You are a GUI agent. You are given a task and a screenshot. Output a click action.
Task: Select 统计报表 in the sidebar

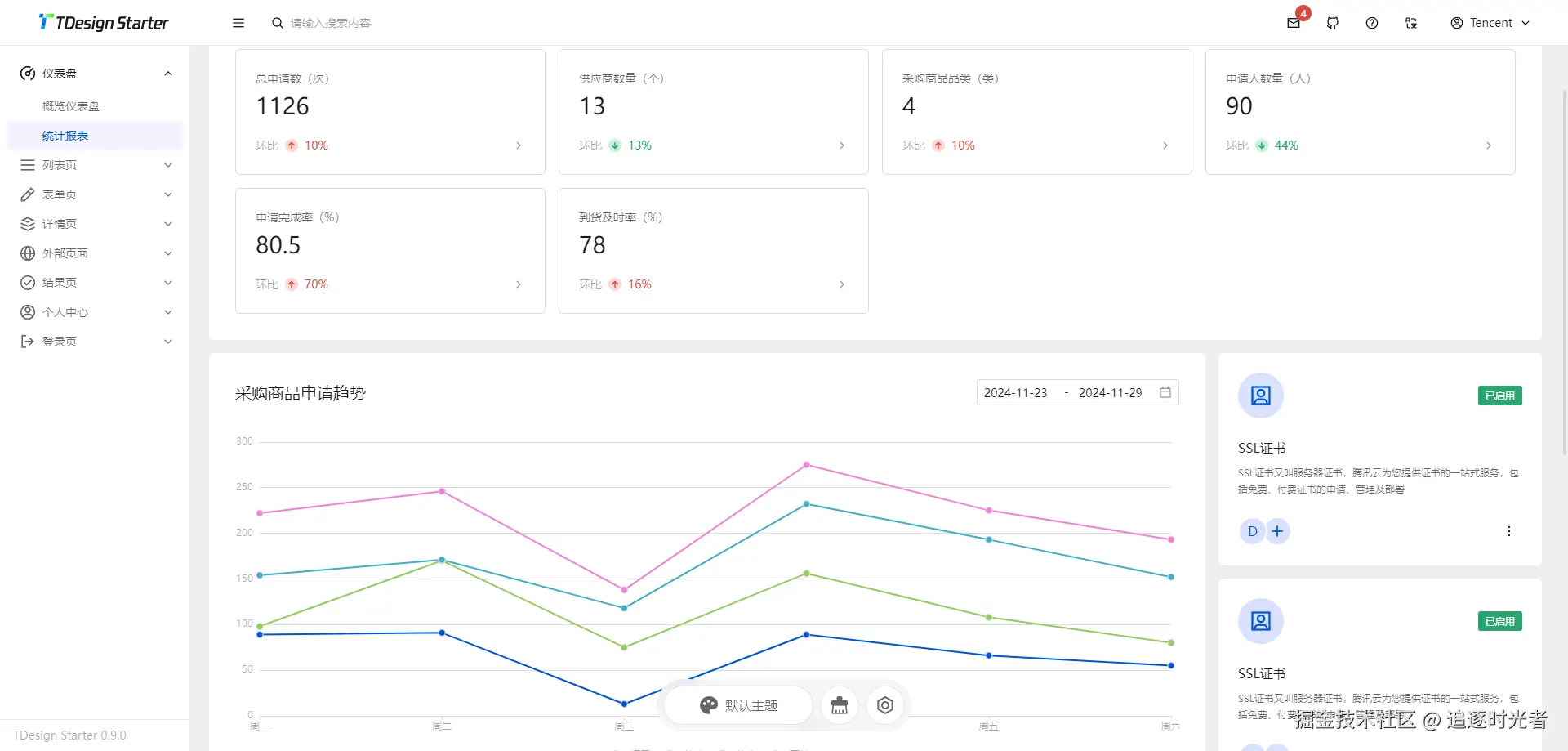(65, 136)
